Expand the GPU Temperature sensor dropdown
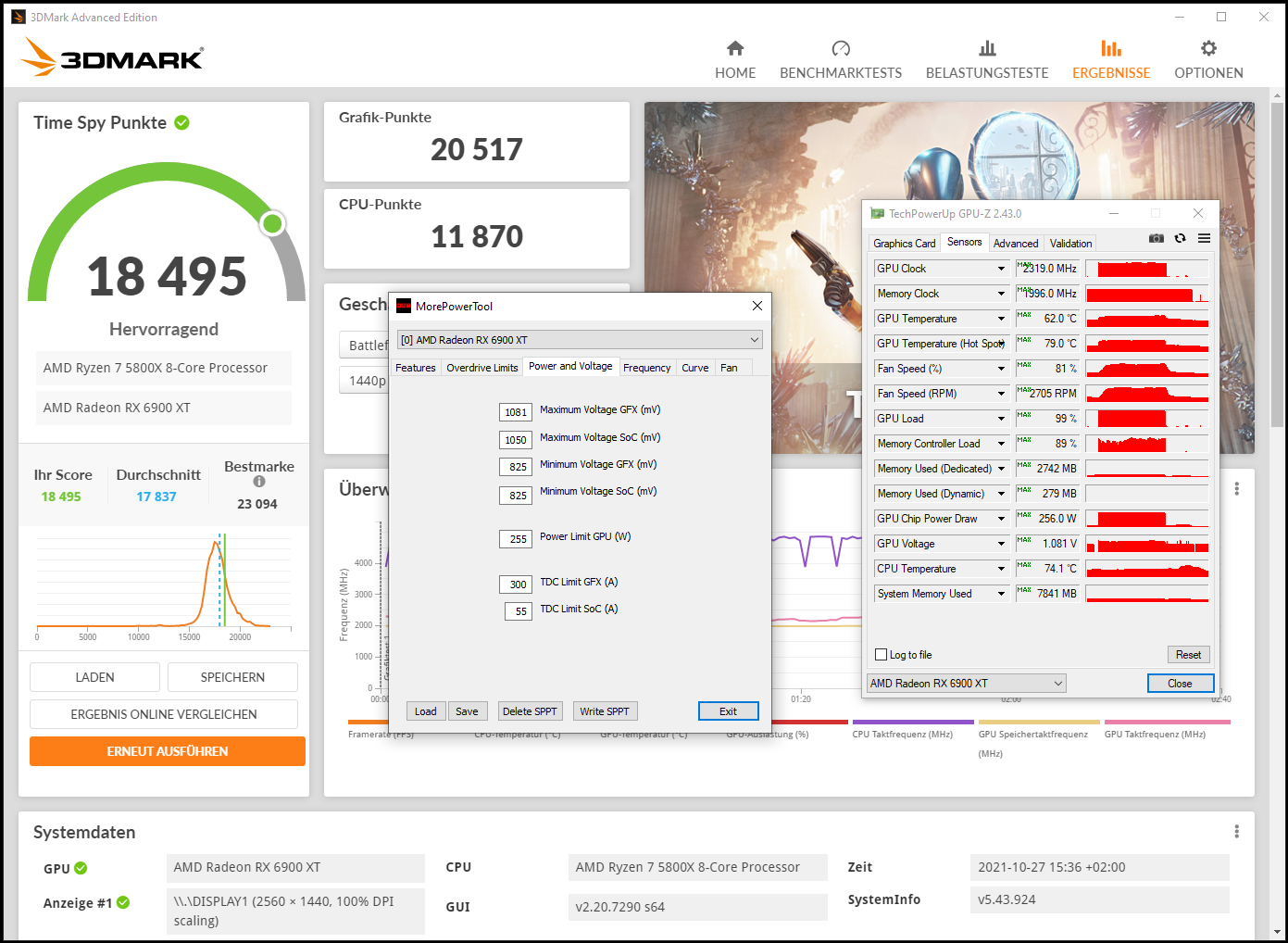 [1001, 319]
